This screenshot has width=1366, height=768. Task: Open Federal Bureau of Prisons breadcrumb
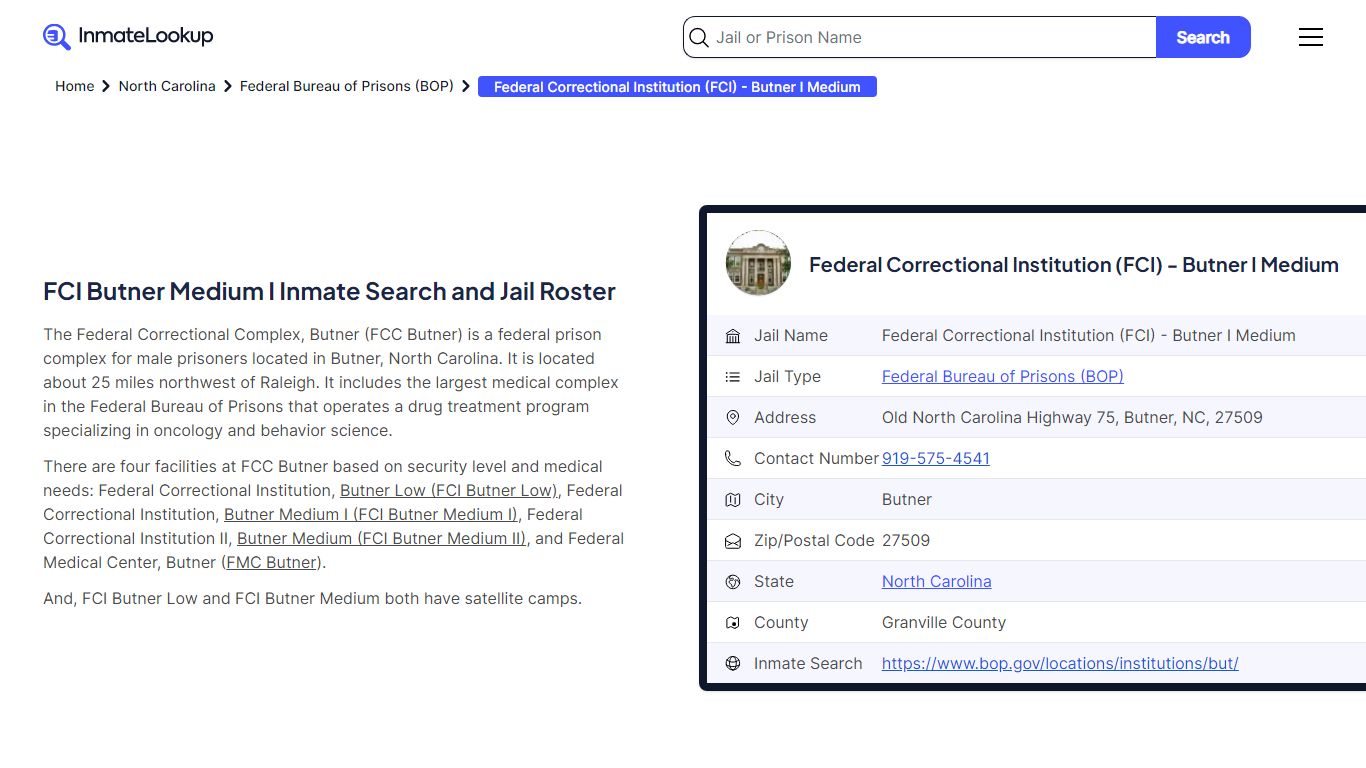click(x=347, y=86)
